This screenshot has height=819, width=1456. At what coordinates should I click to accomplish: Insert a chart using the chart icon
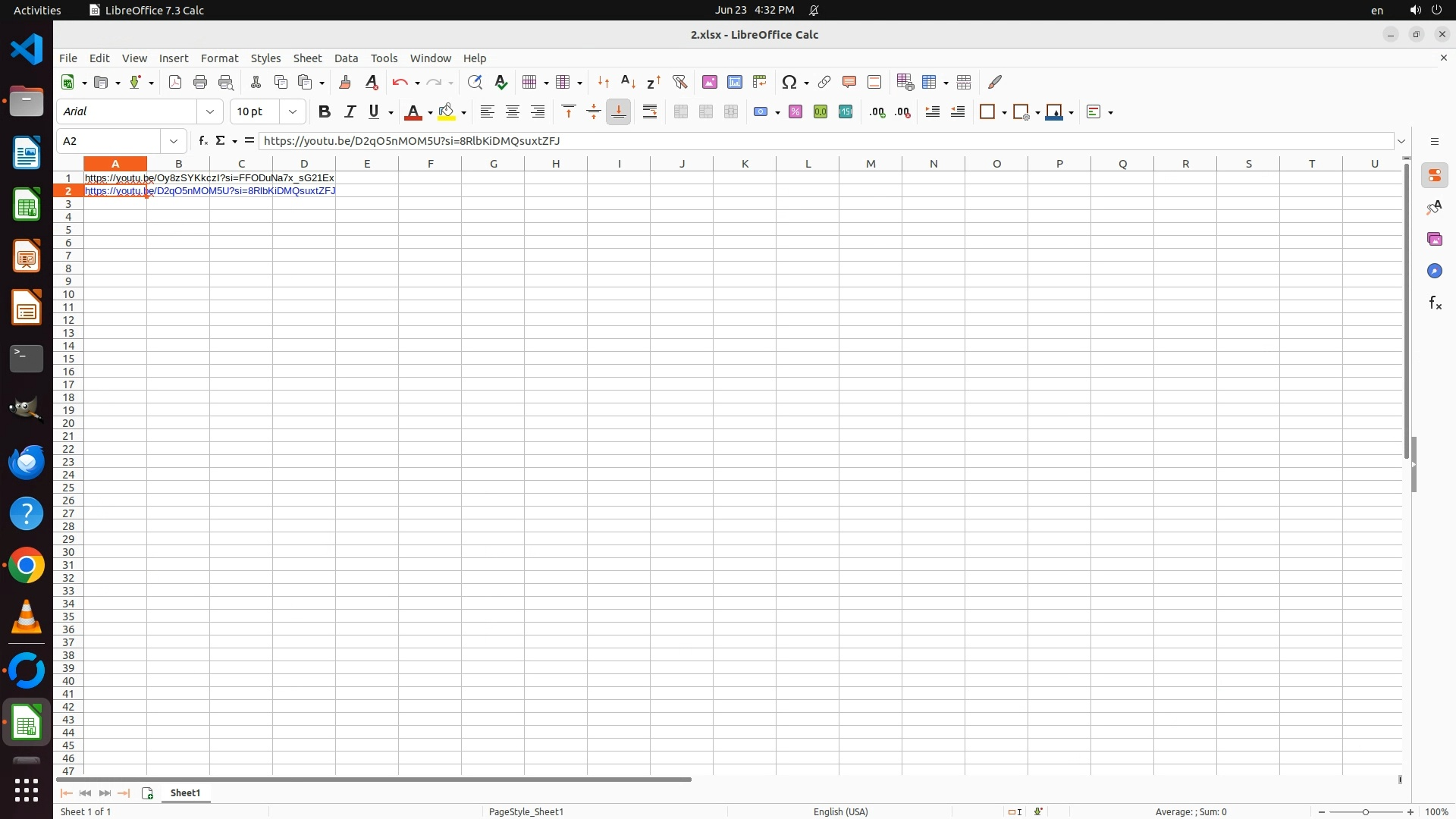pyautogui.click(x=734, y=82)
